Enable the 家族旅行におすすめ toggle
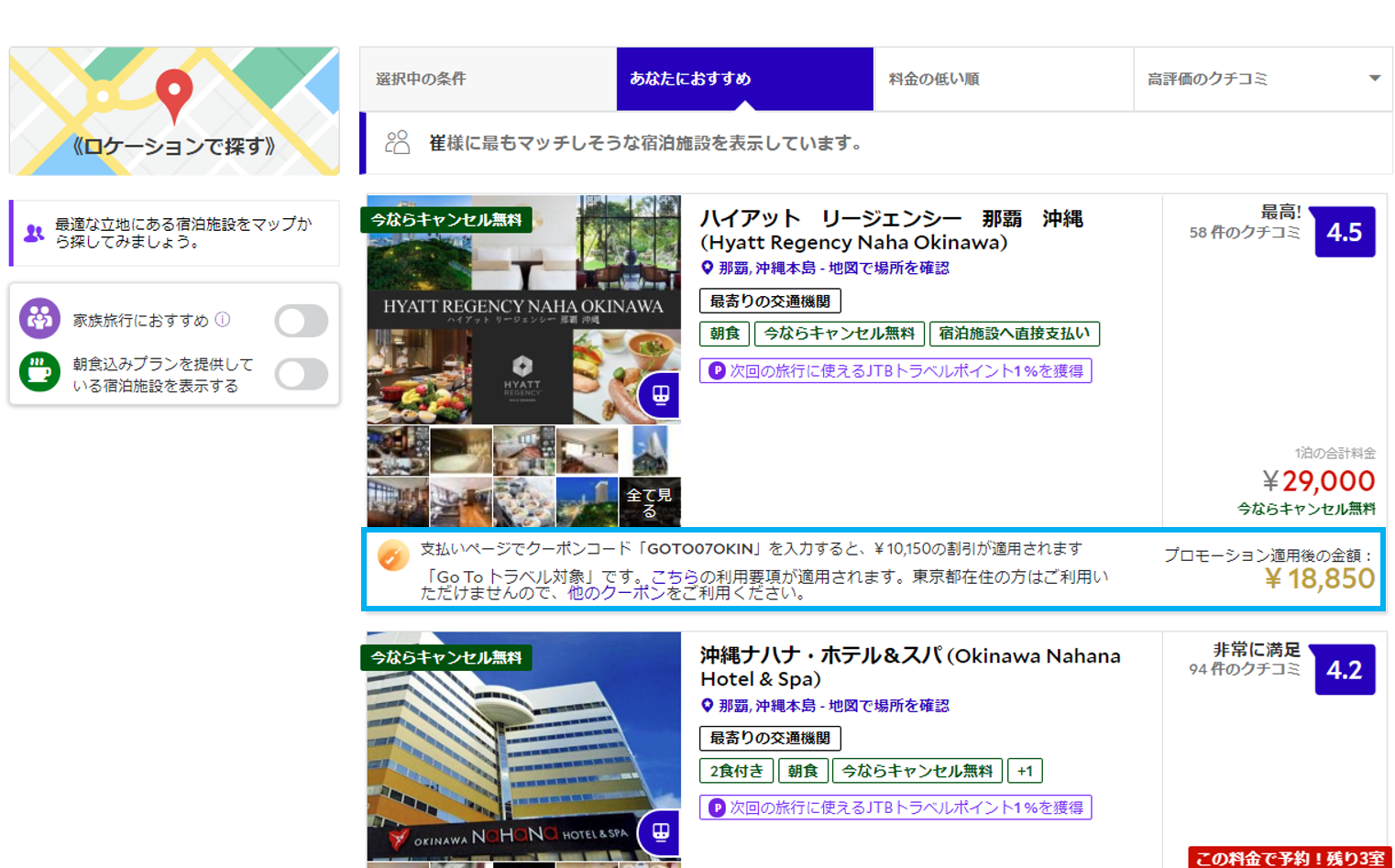Image resolution: width=1395 pixels, height=868 pixels. pyautogui.click(x=302, y=320)
